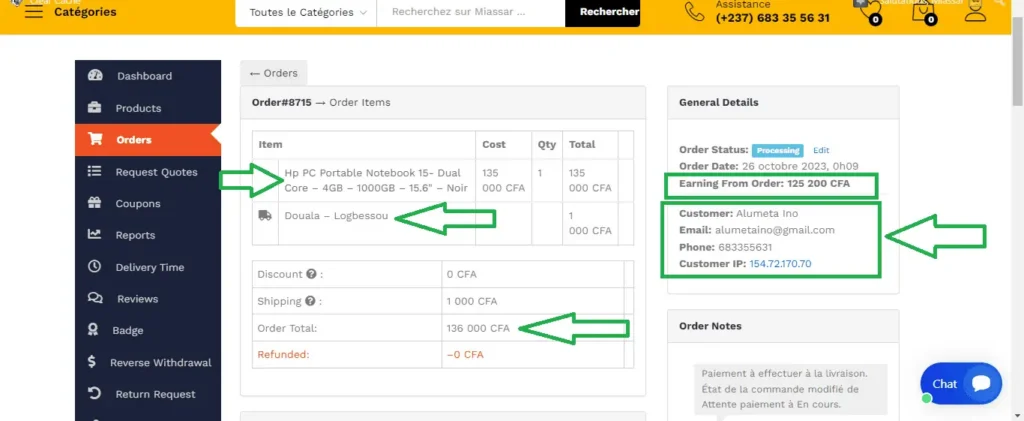Click the user account avatar icon
Screen dimensions: 1024x421
(975, 10)
